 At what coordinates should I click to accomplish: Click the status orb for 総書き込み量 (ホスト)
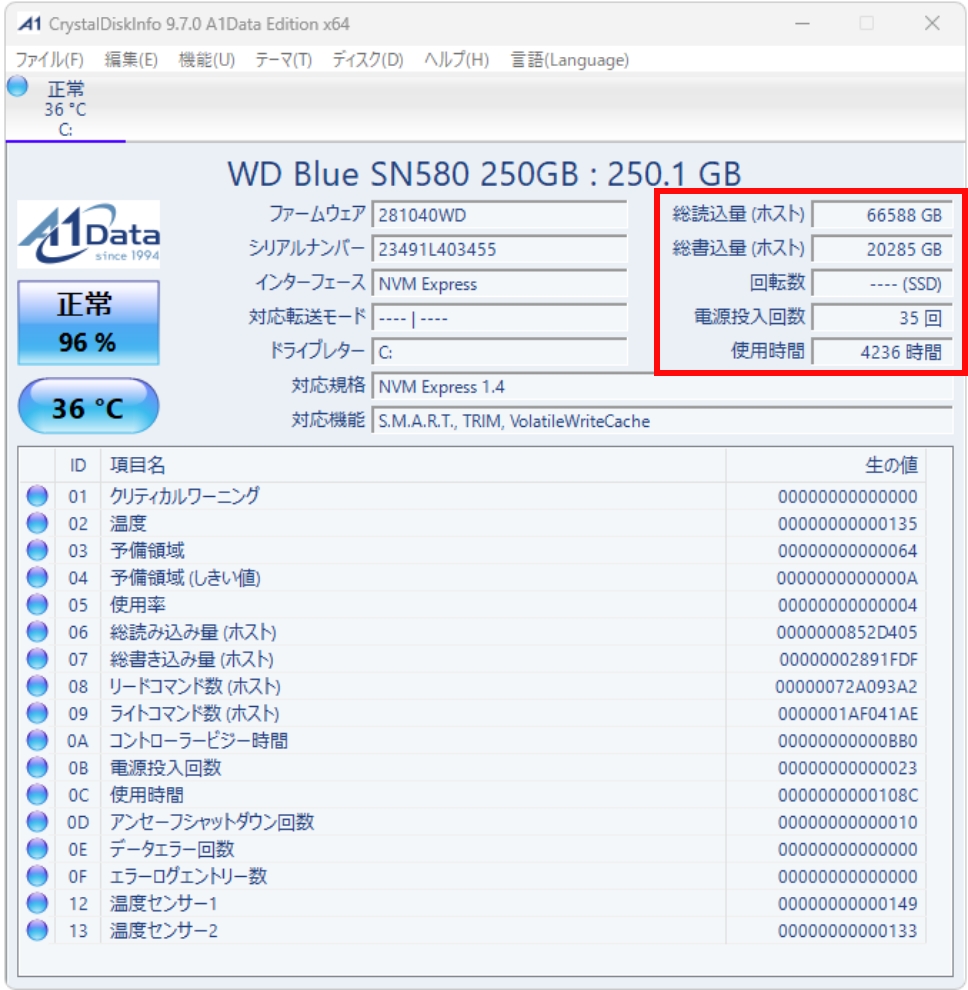37,659
